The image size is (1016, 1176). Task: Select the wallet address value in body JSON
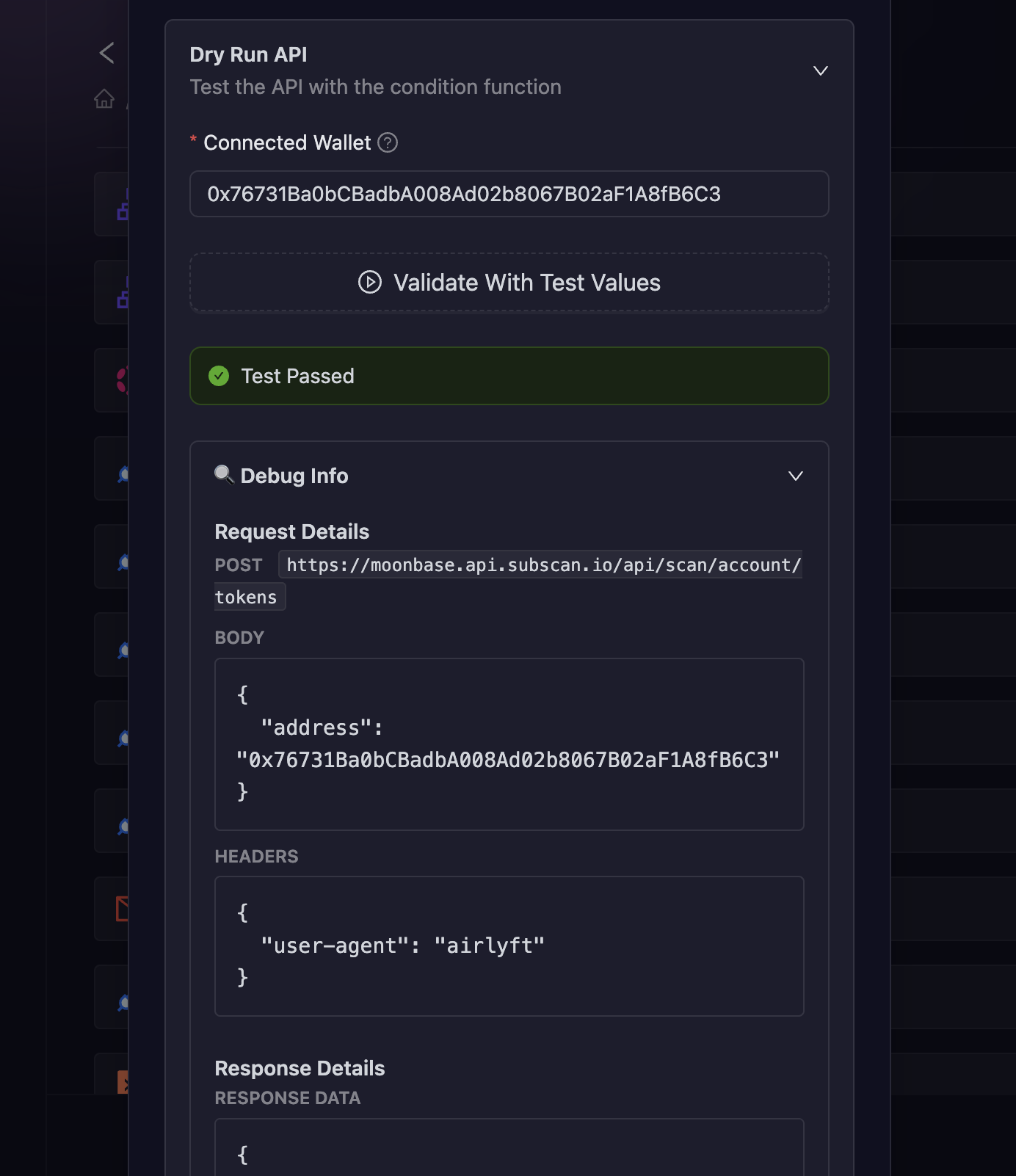[x=508, y=760]
